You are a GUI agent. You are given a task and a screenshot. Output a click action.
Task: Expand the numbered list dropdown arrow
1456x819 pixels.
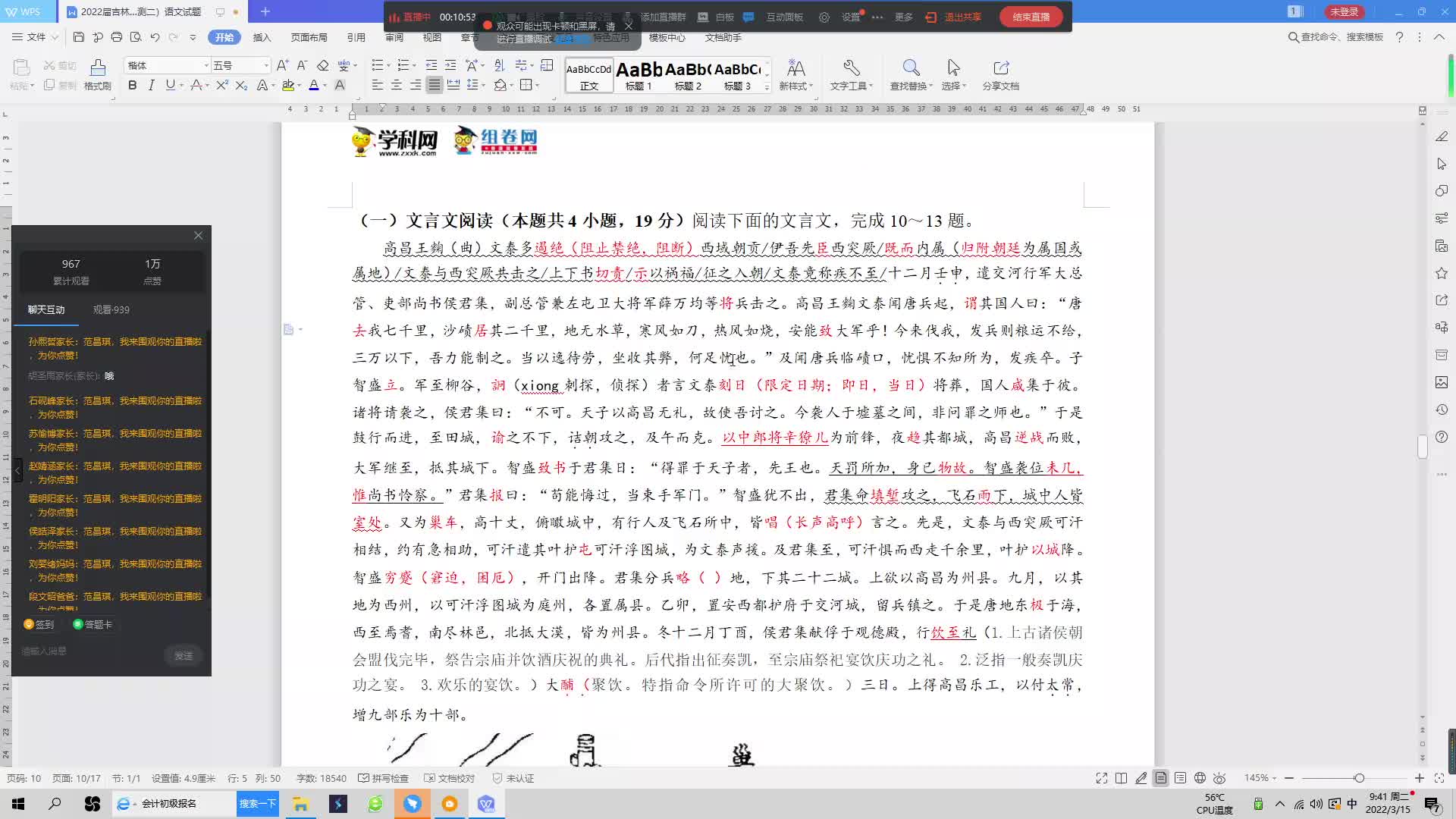tap(414, 65)
